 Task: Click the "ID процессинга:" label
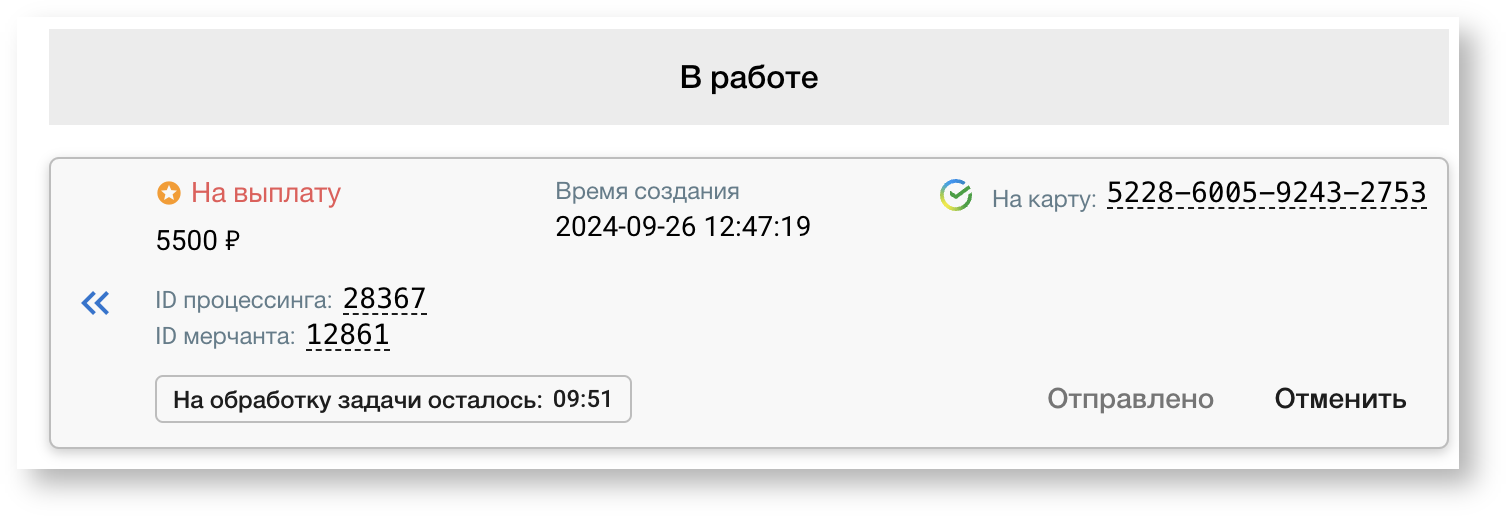(x=244, y=300)
